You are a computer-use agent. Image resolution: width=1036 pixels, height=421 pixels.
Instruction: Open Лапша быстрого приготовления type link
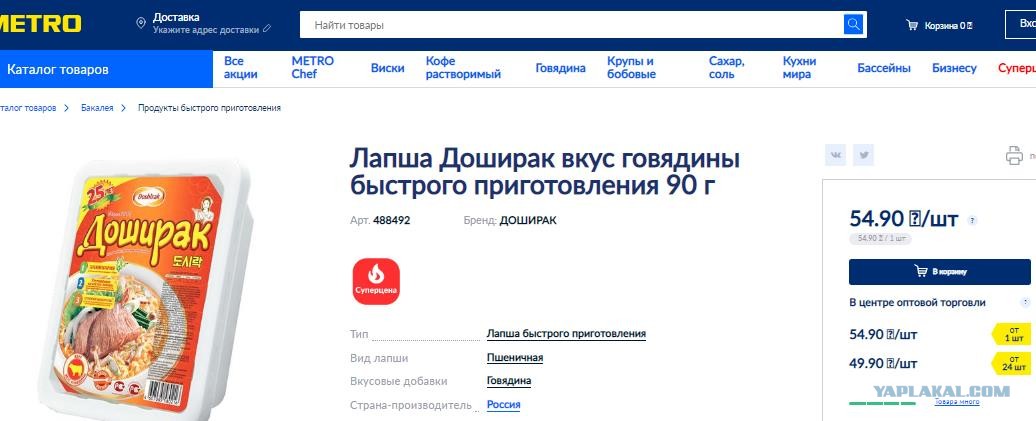566,334
